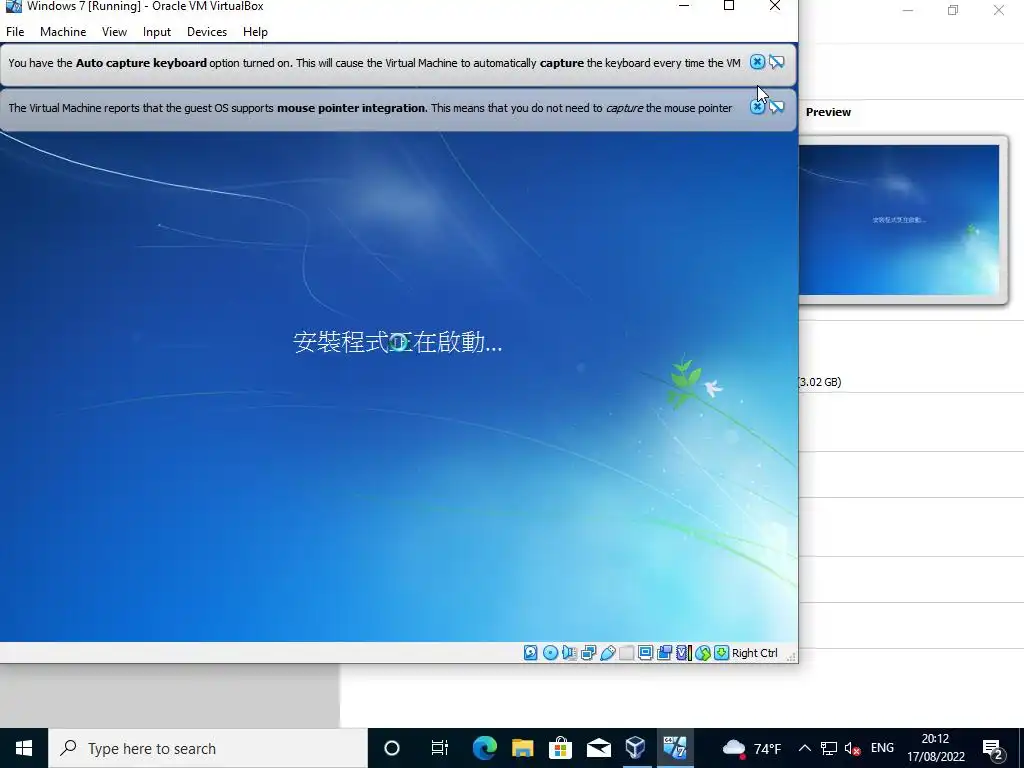Click the (3.02 GB) text in Manager window
1024x768 pixels.
(820, 382)
